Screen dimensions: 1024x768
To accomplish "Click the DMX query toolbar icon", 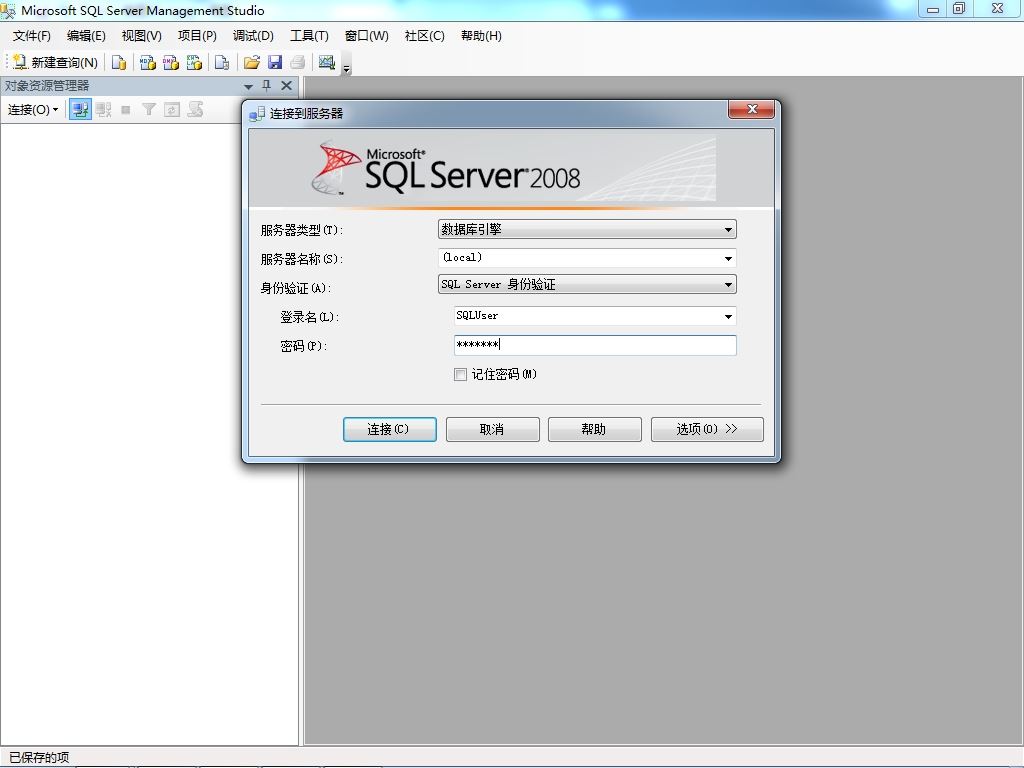I will (x=170, y=62).
